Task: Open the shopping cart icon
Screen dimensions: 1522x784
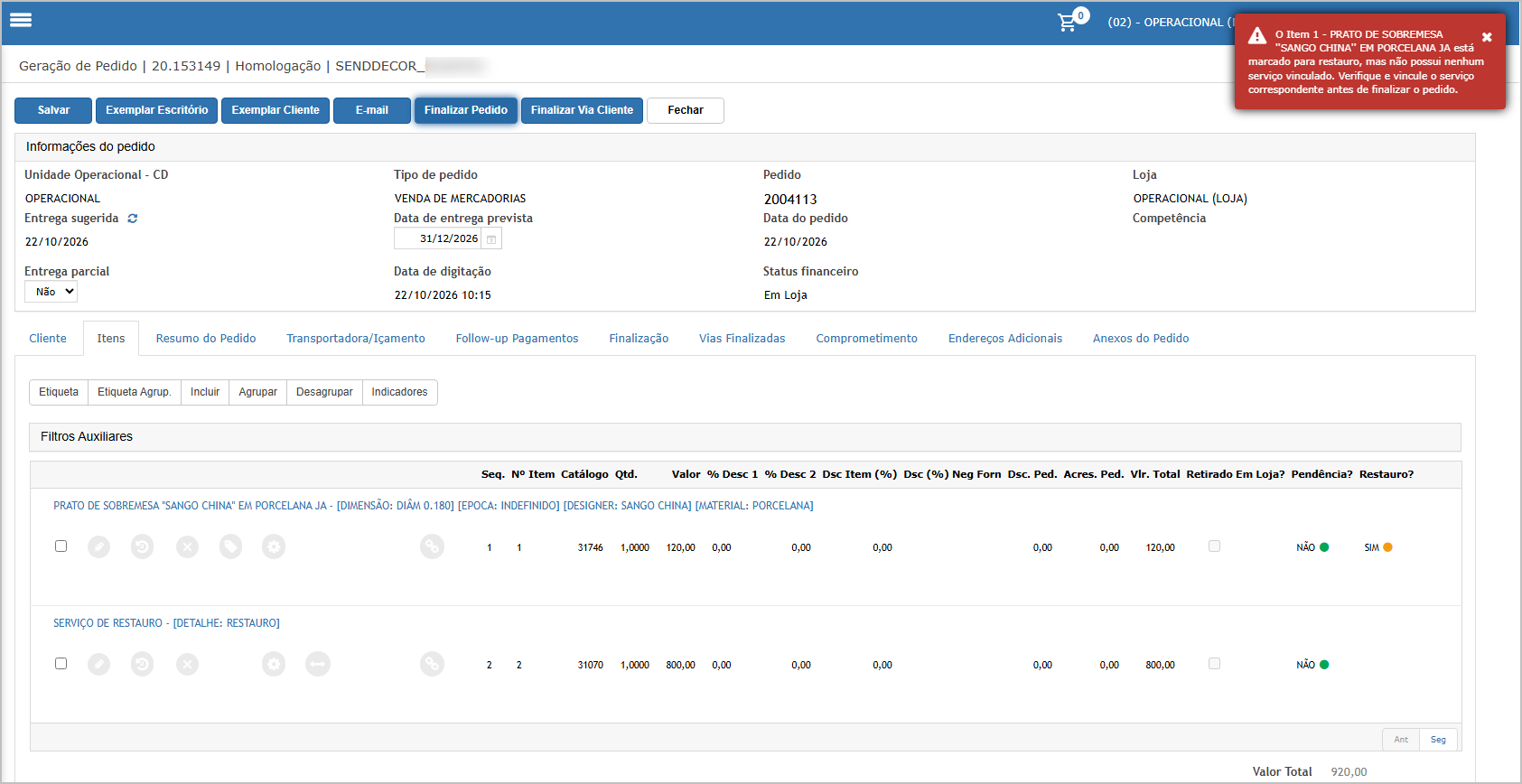Action: pos(1069,22)
